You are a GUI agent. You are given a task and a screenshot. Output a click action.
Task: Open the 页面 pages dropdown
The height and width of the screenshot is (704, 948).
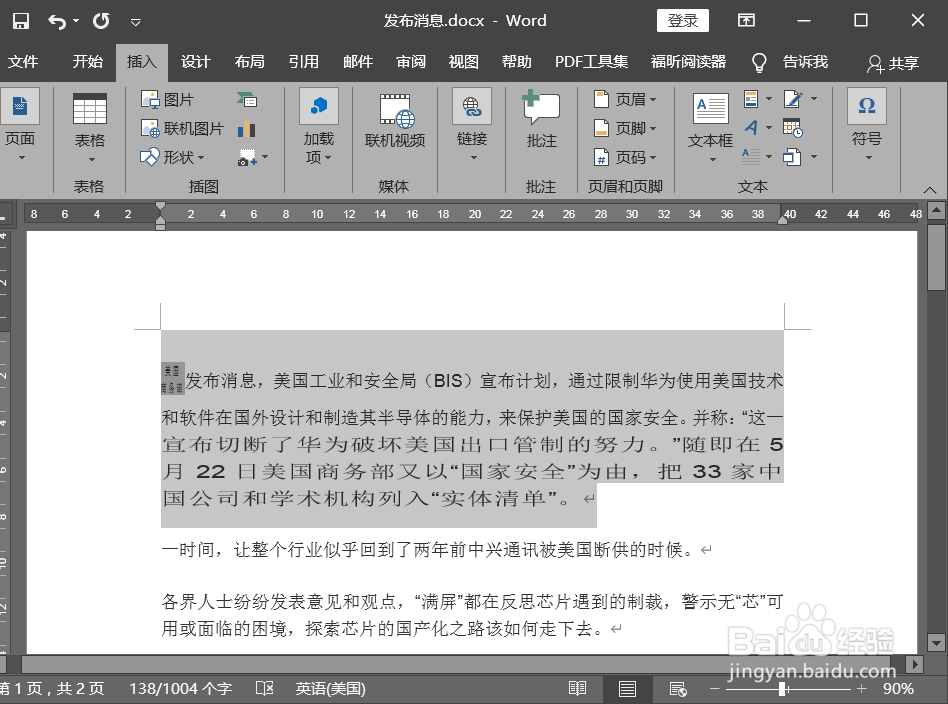[20, 125]
